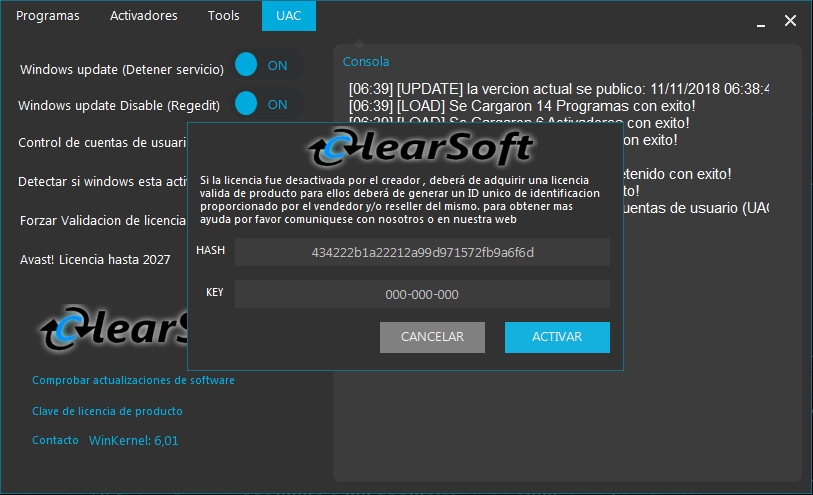Click the Forzar Validacion de licencia label

click(x=103, y=221)
